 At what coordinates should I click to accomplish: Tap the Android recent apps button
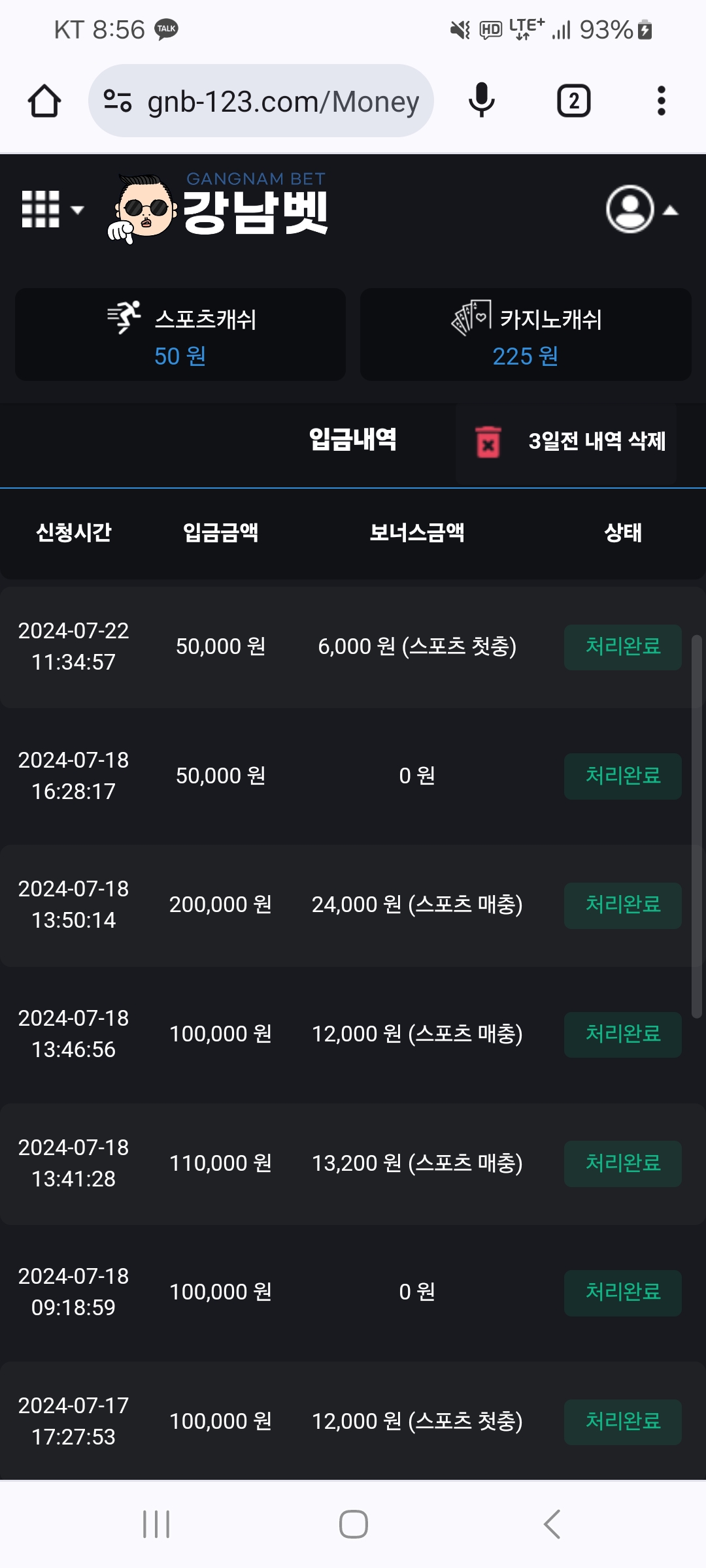156,1524
